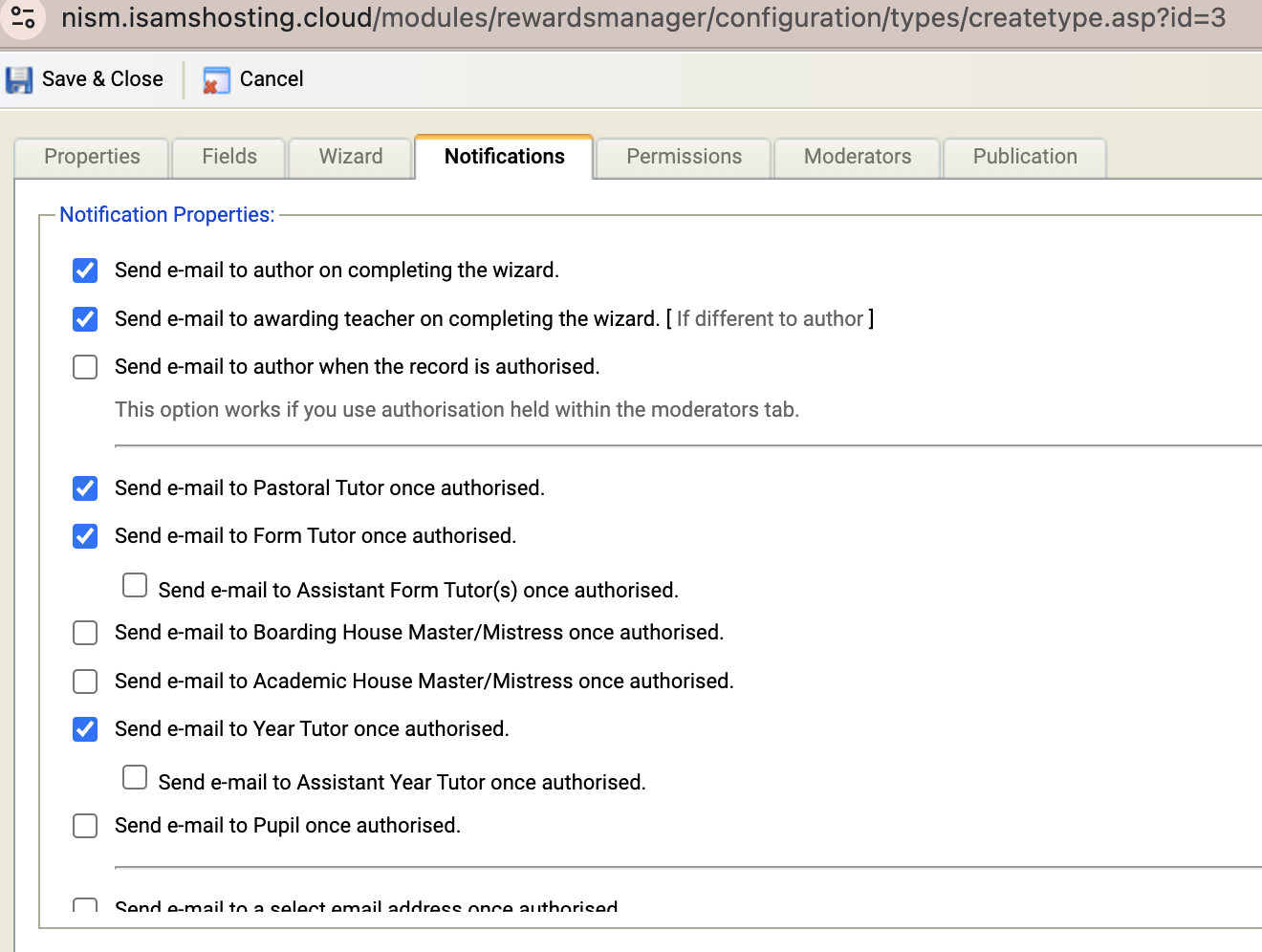
Task: Switch to the Properties tab
Action: pyautogui.click(x=92, y=157)
